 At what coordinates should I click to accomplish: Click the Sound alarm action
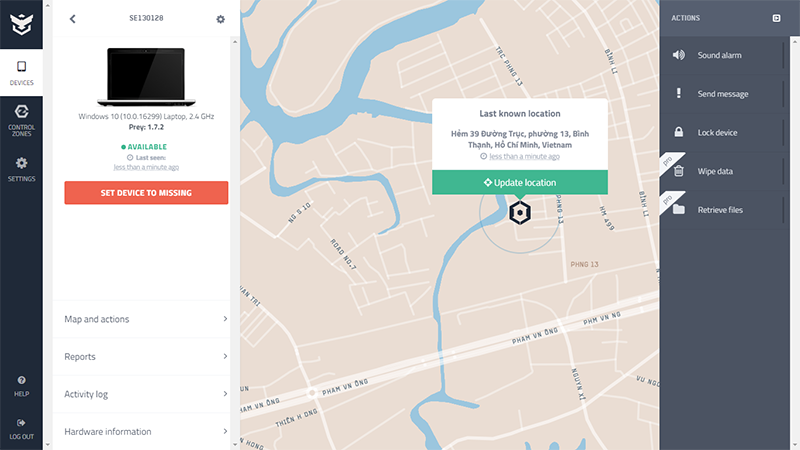719,55
